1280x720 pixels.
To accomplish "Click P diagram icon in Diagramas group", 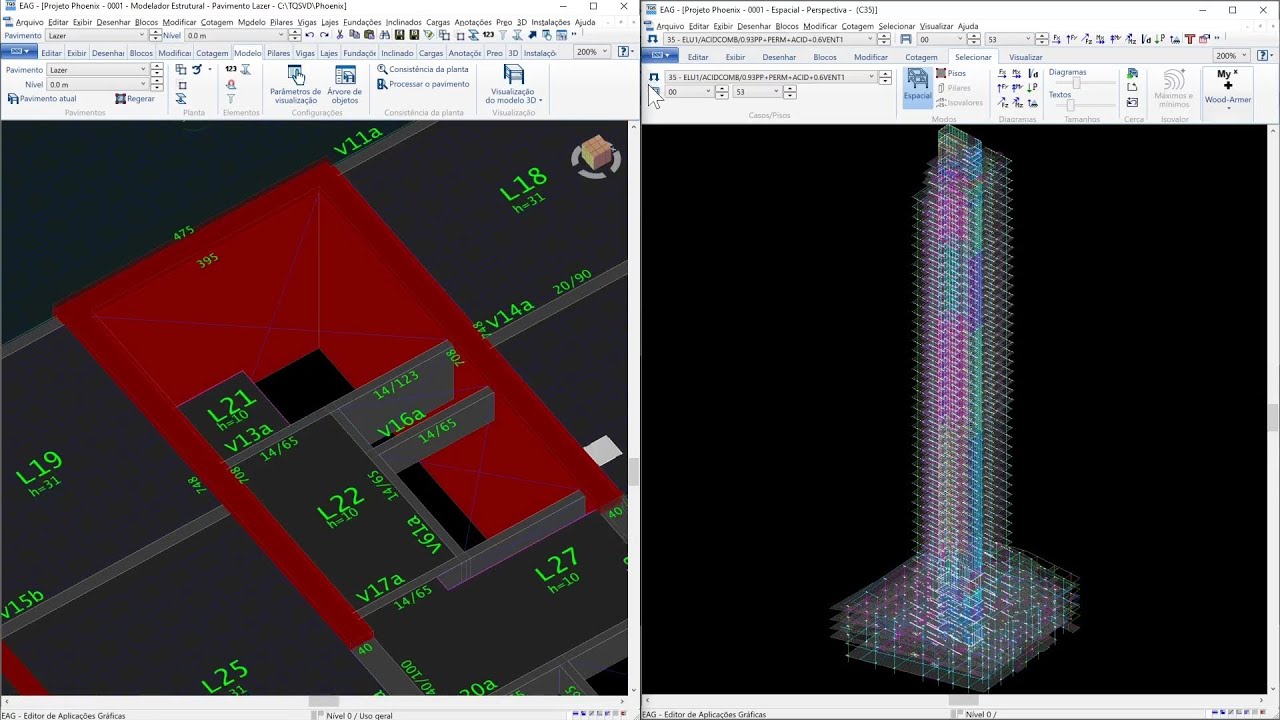I will pyautogui.click(x=1033, y=87).
